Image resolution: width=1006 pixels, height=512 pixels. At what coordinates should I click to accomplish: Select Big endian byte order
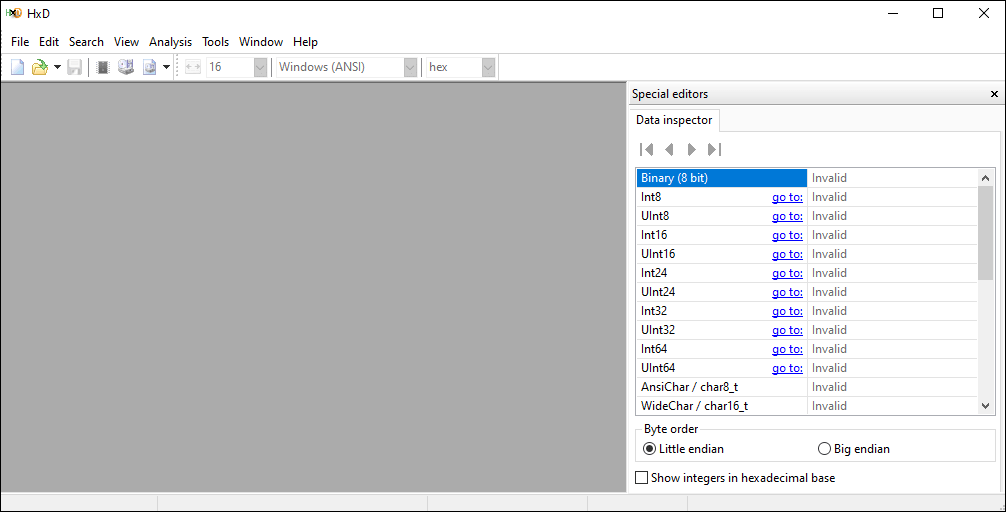854,449
